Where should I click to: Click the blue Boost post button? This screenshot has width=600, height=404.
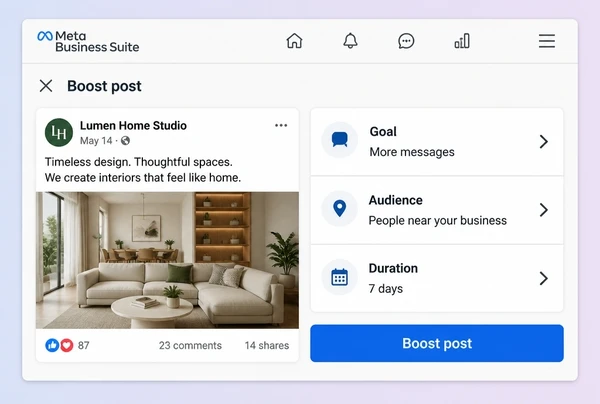point(437,343)
